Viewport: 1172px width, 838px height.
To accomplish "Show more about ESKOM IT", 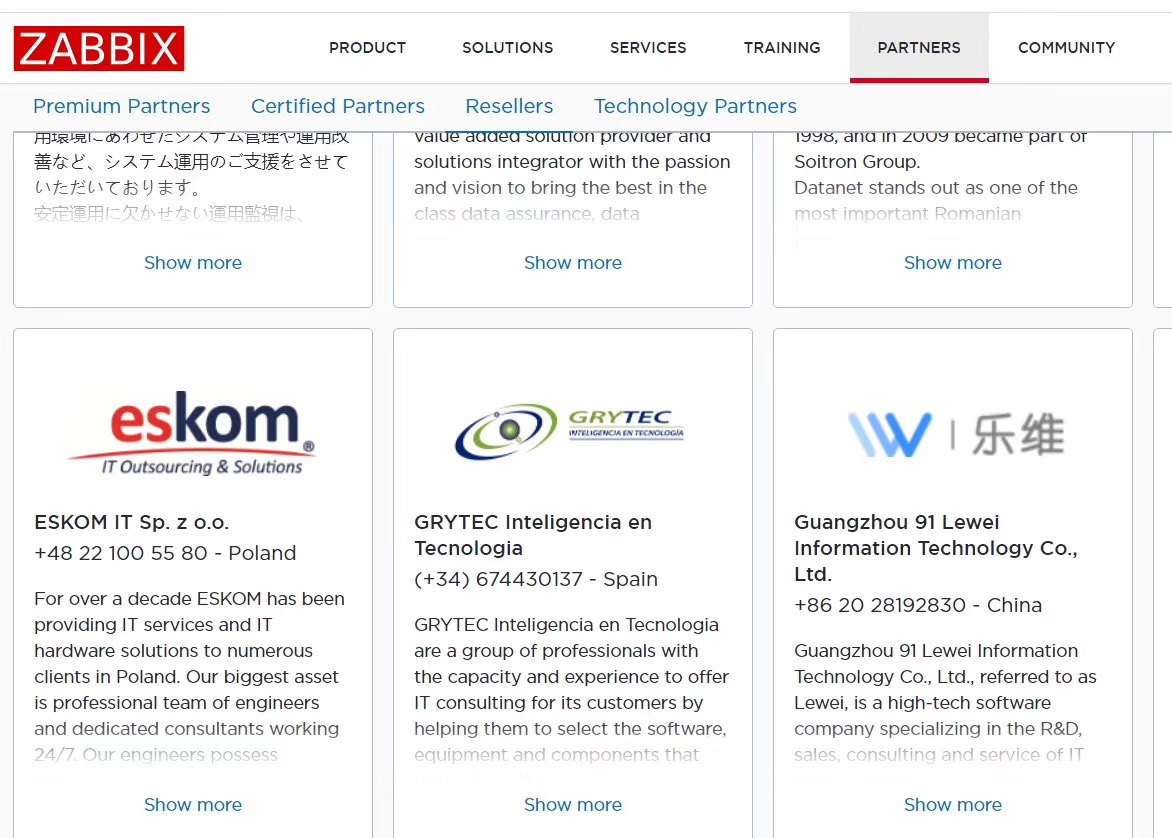I will coord(193,804).
